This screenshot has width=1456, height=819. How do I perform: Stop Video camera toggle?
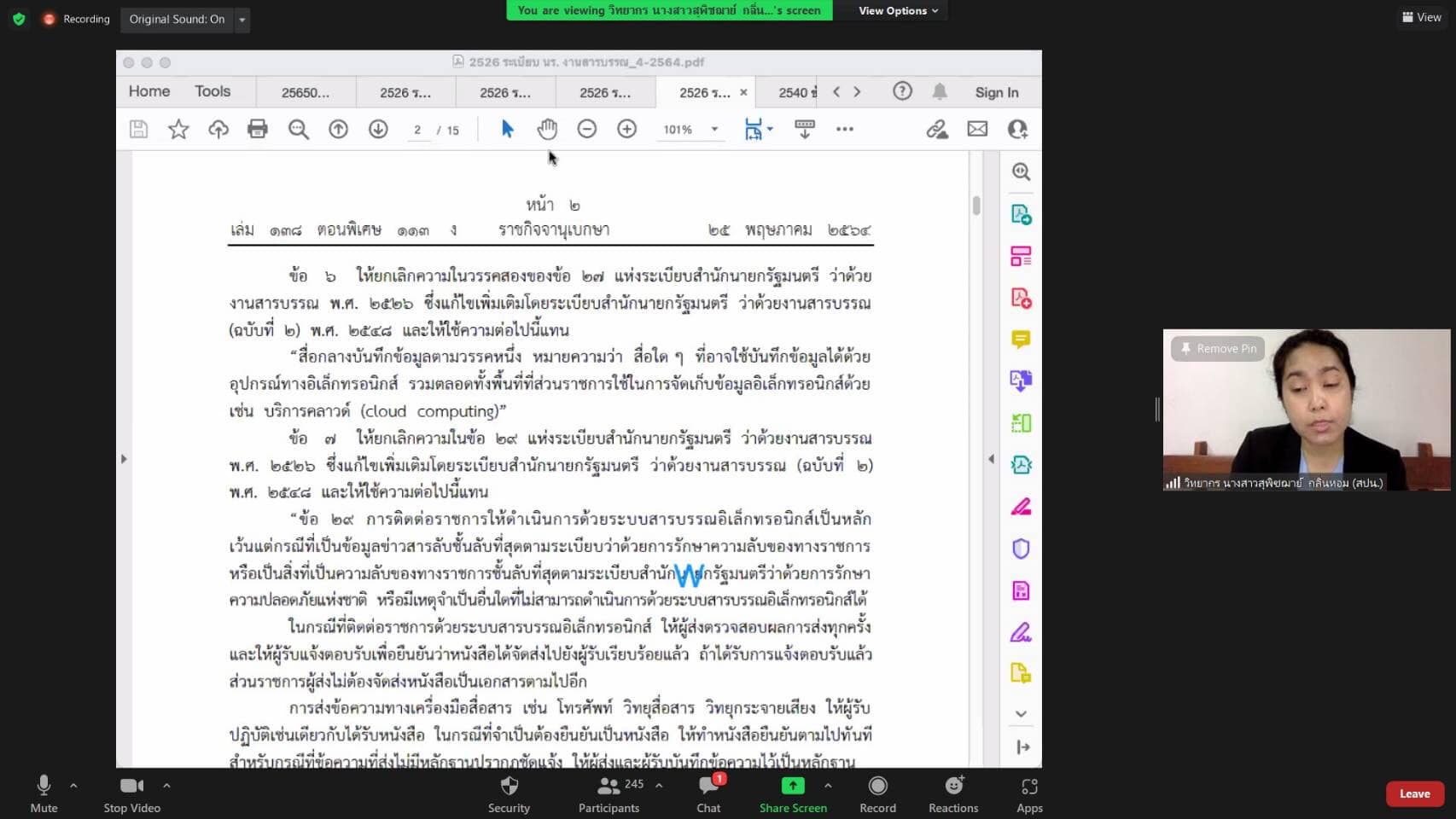pos(131,793)
